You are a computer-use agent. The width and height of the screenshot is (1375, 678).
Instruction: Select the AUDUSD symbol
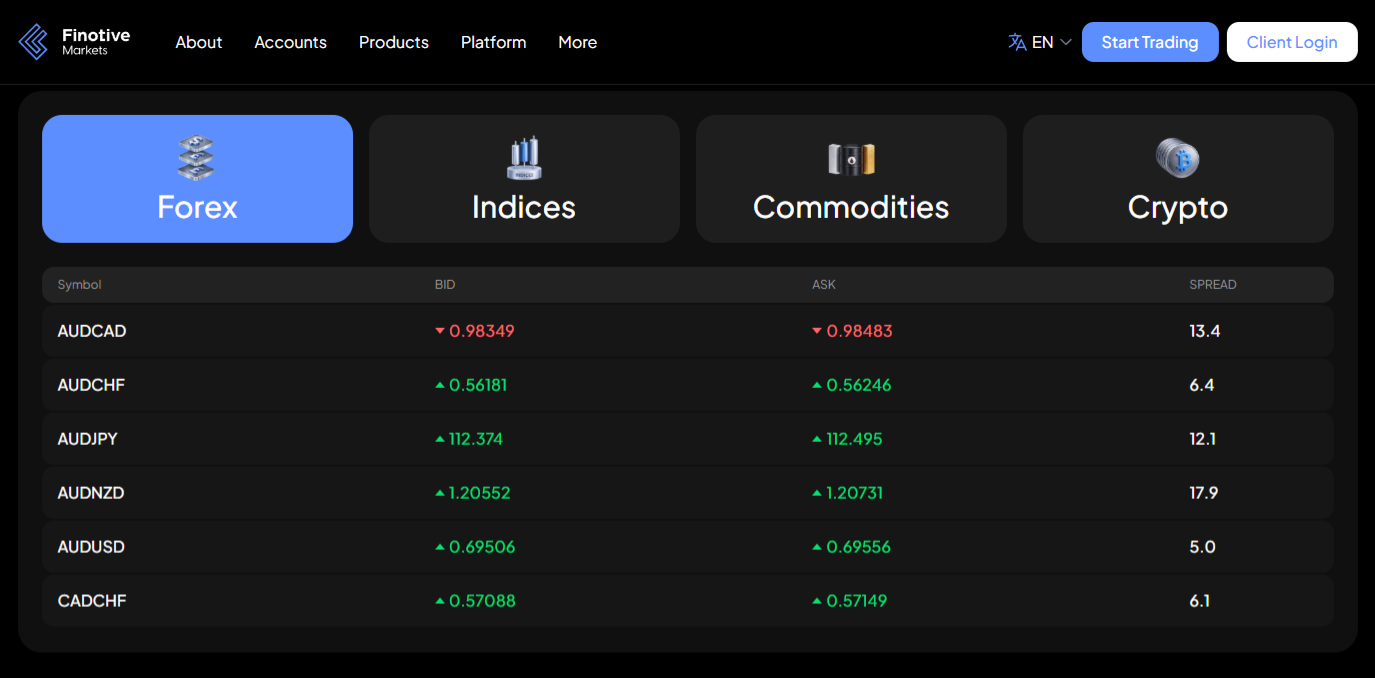click(x=91, y=547)
